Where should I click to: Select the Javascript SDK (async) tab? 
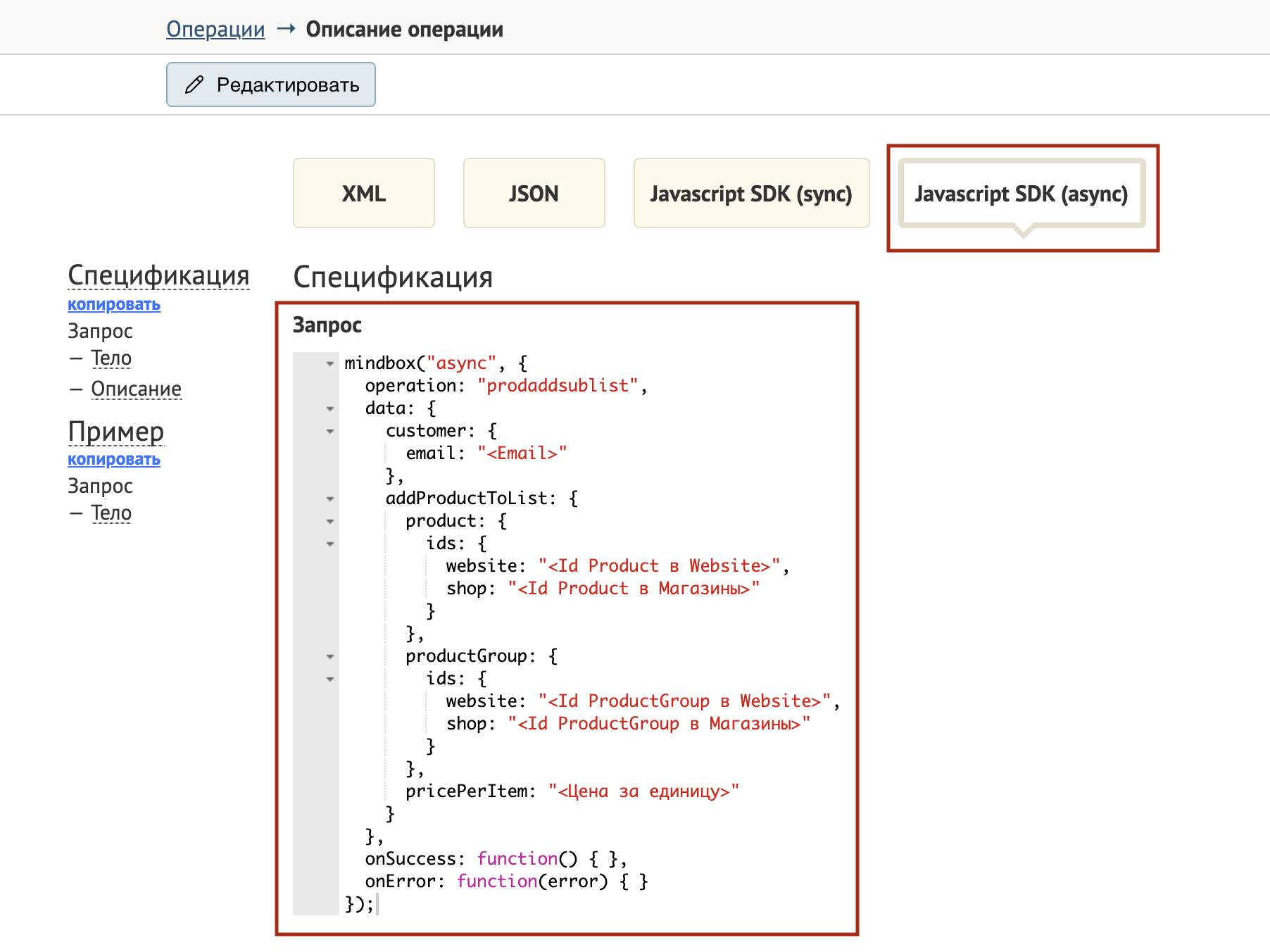click(1022, 193)
